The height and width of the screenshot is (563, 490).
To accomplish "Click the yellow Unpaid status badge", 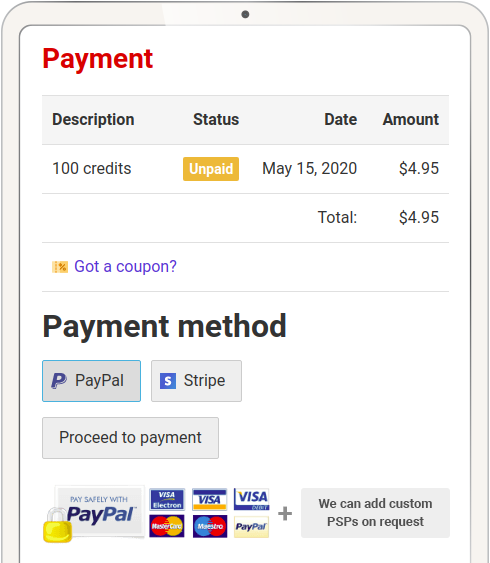I will point(211,169).
